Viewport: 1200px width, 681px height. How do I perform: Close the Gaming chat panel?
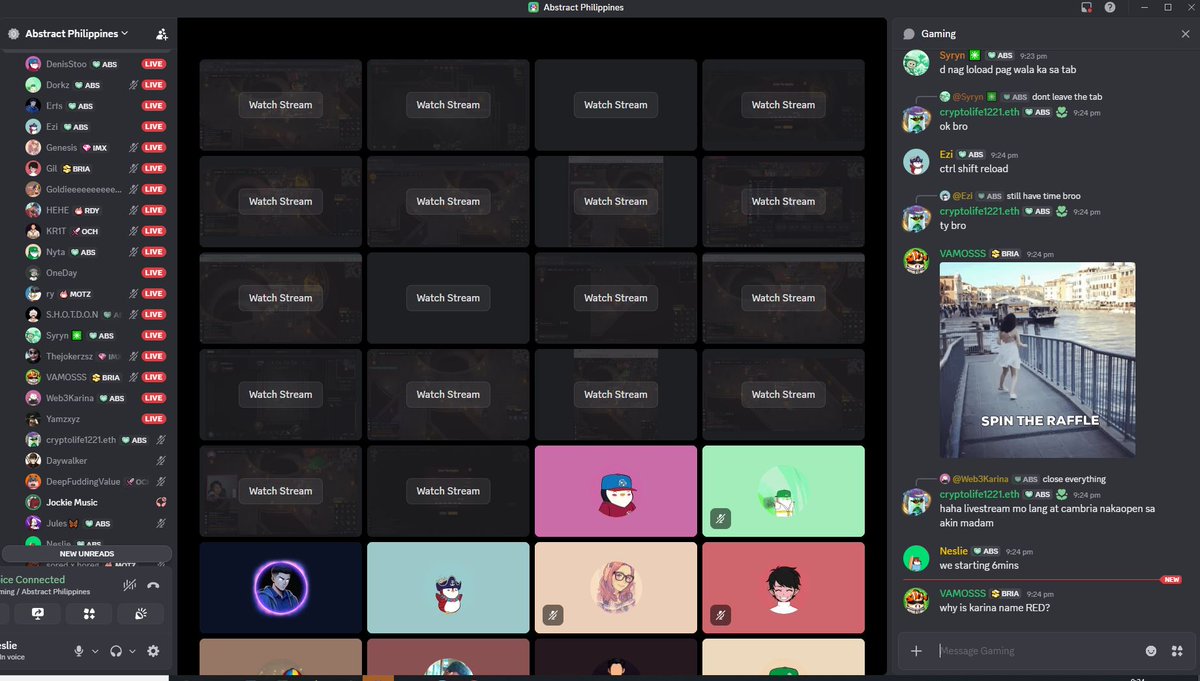[1186, 34]
